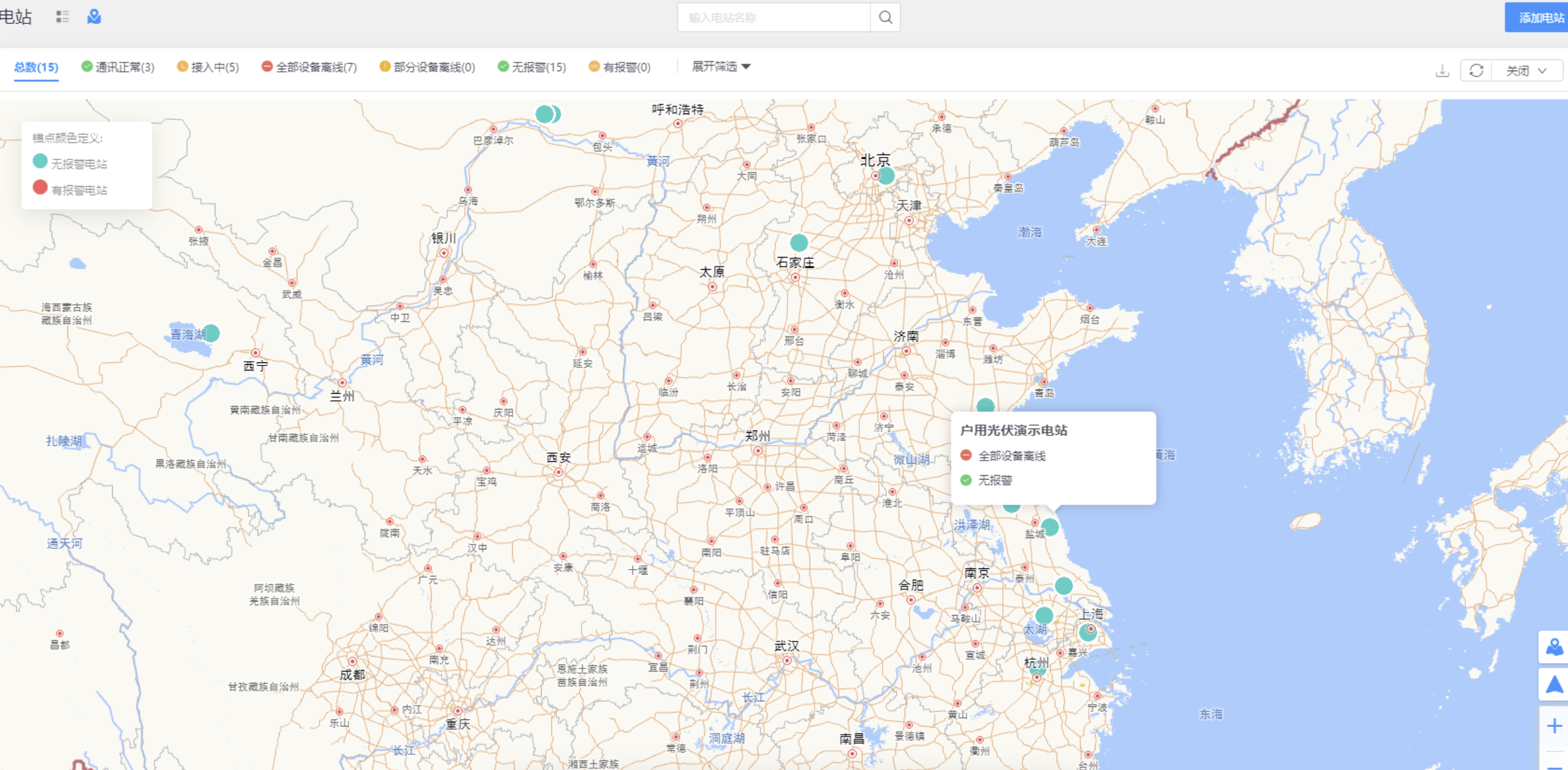Filter by 部分设备离线(0) status

427,67
